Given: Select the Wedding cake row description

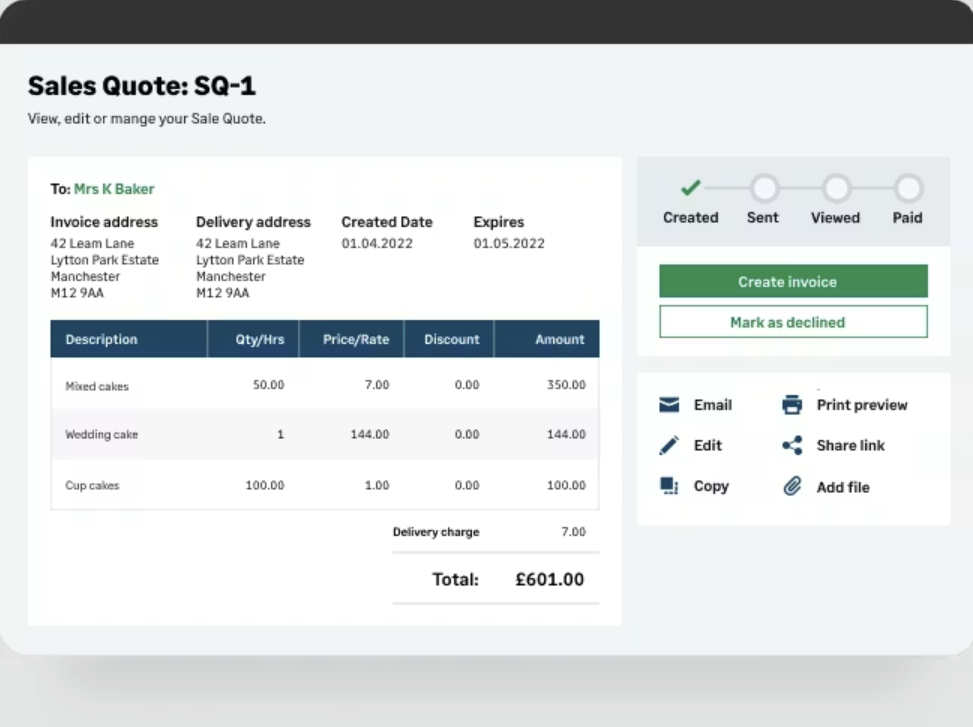Looking at the screenshot, I should [101, 435].
